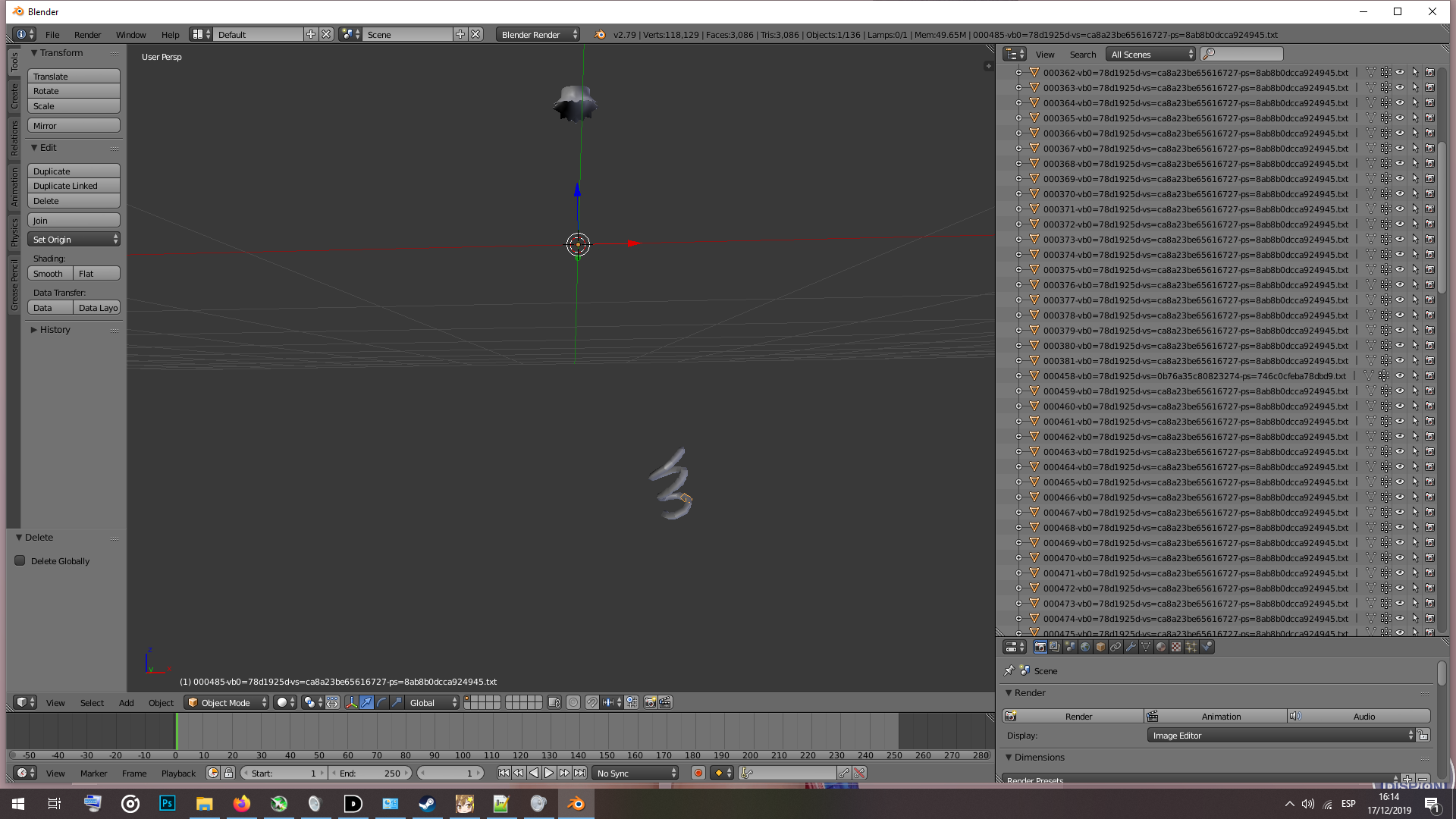
Task: Open Firefox from the taskbar
Action: tap(241, 804)
